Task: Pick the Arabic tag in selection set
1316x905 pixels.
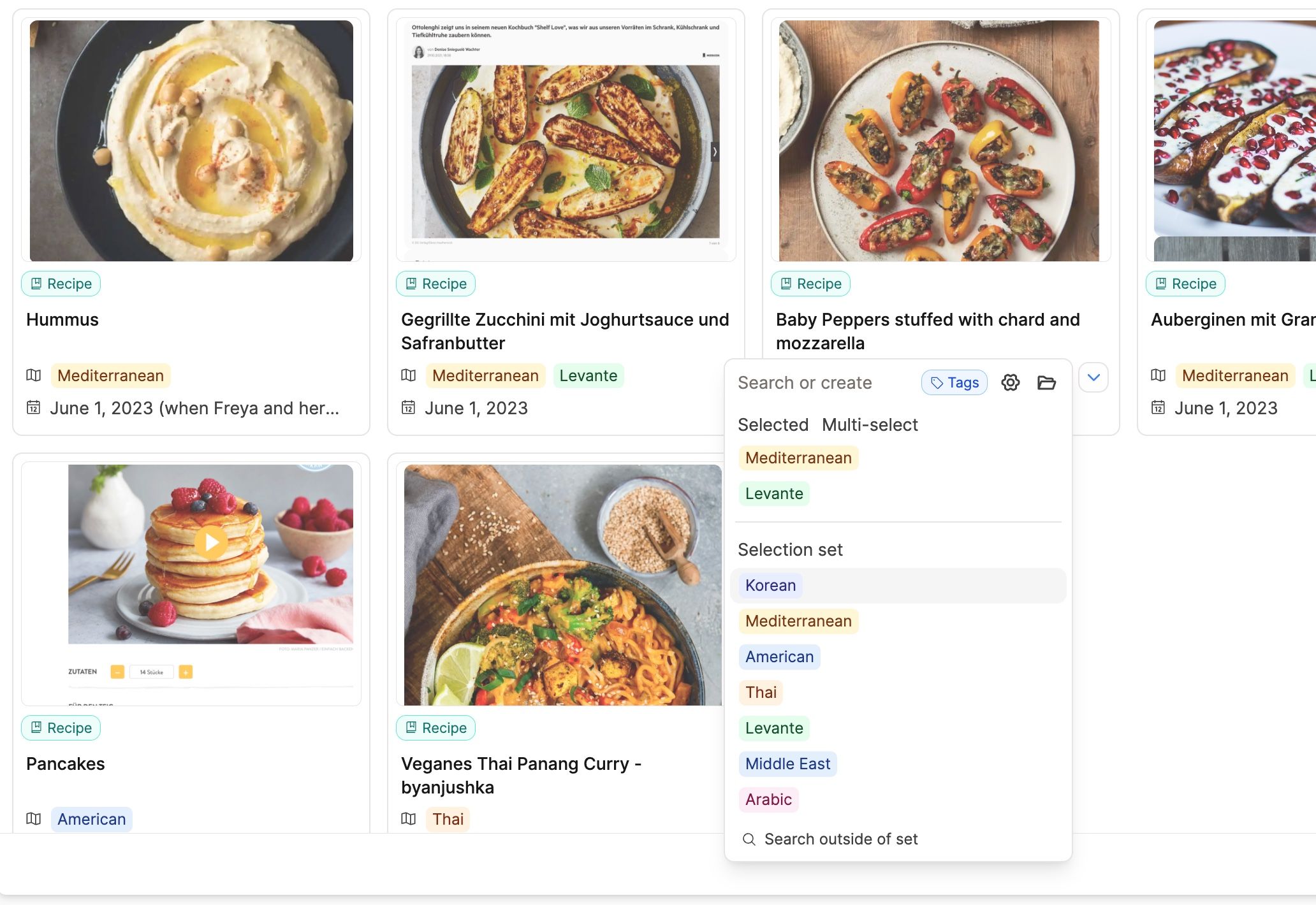Action: tap(768, 800)
